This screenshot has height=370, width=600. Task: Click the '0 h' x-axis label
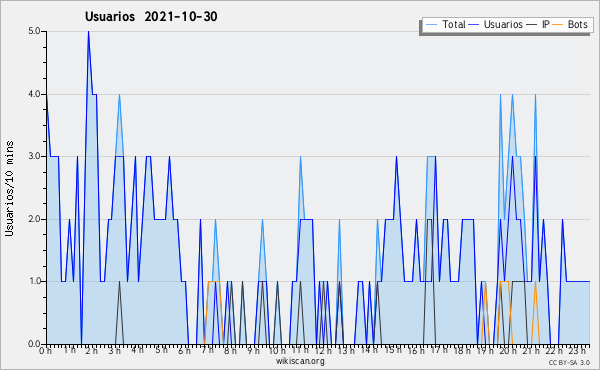(x=45, y=351)
